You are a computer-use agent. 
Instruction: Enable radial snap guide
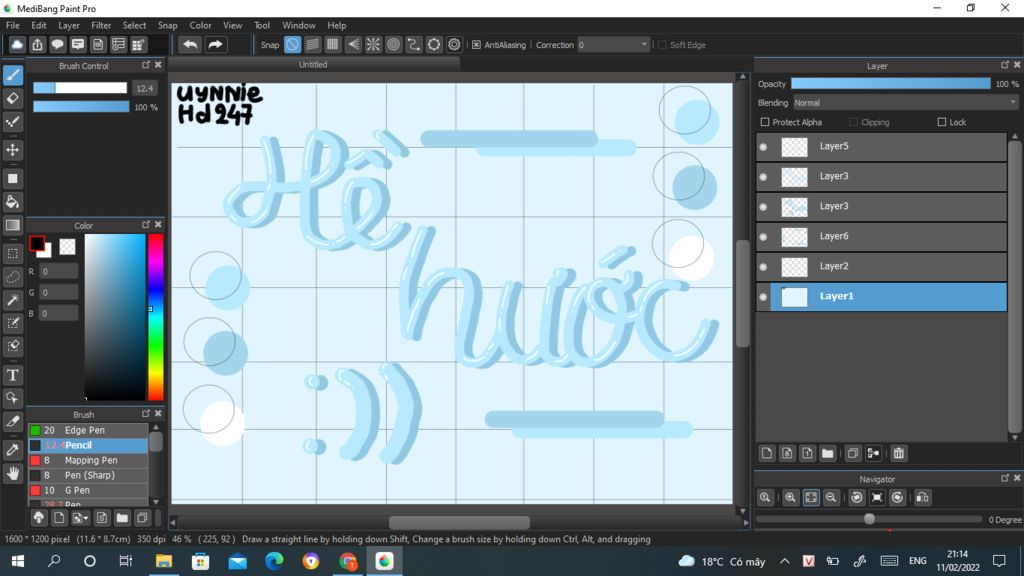[x=374, y=44]
